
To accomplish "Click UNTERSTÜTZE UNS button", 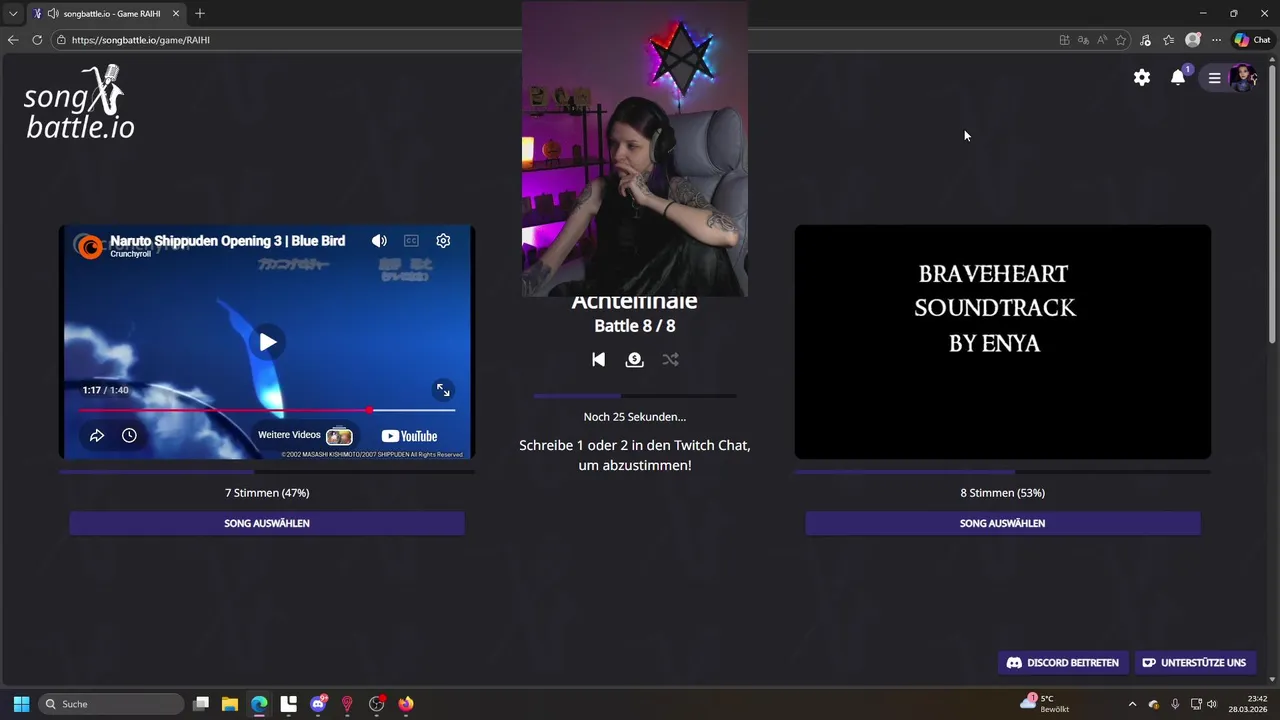I will pyautogui.click(x=1194, y=663).
